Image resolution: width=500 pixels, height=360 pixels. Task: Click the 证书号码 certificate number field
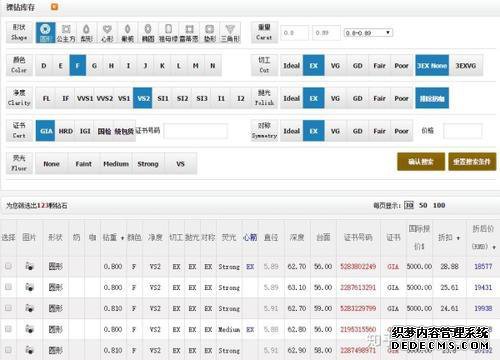196,131
